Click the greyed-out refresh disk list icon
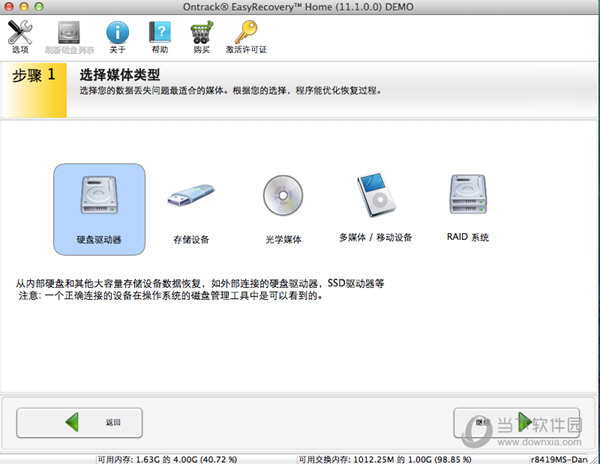The height and width of the screenshot is (464, 600). [x=69, y=37]
